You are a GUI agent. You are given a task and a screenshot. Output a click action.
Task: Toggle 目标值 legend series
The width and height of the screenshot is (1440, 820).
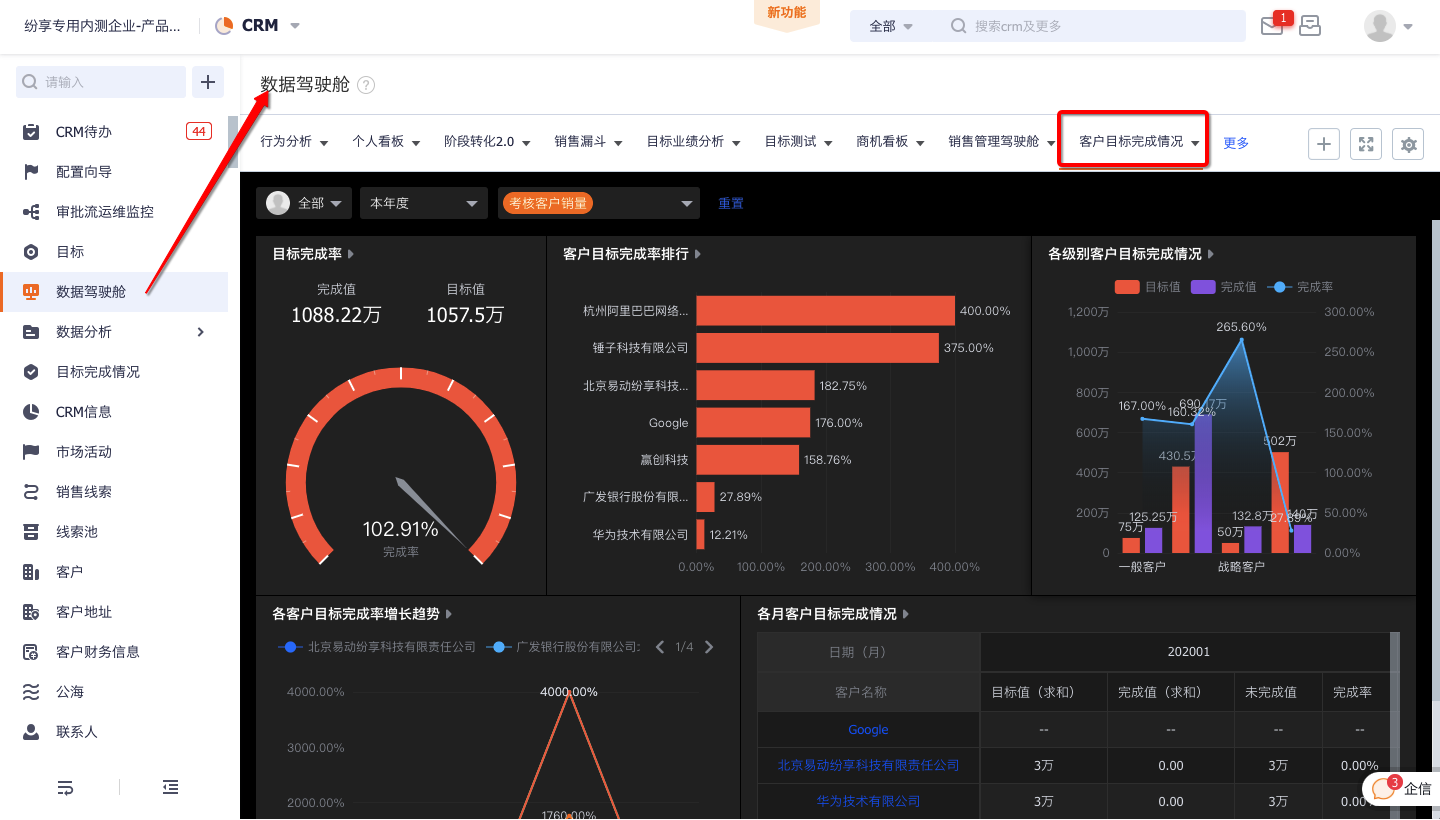1148,287
